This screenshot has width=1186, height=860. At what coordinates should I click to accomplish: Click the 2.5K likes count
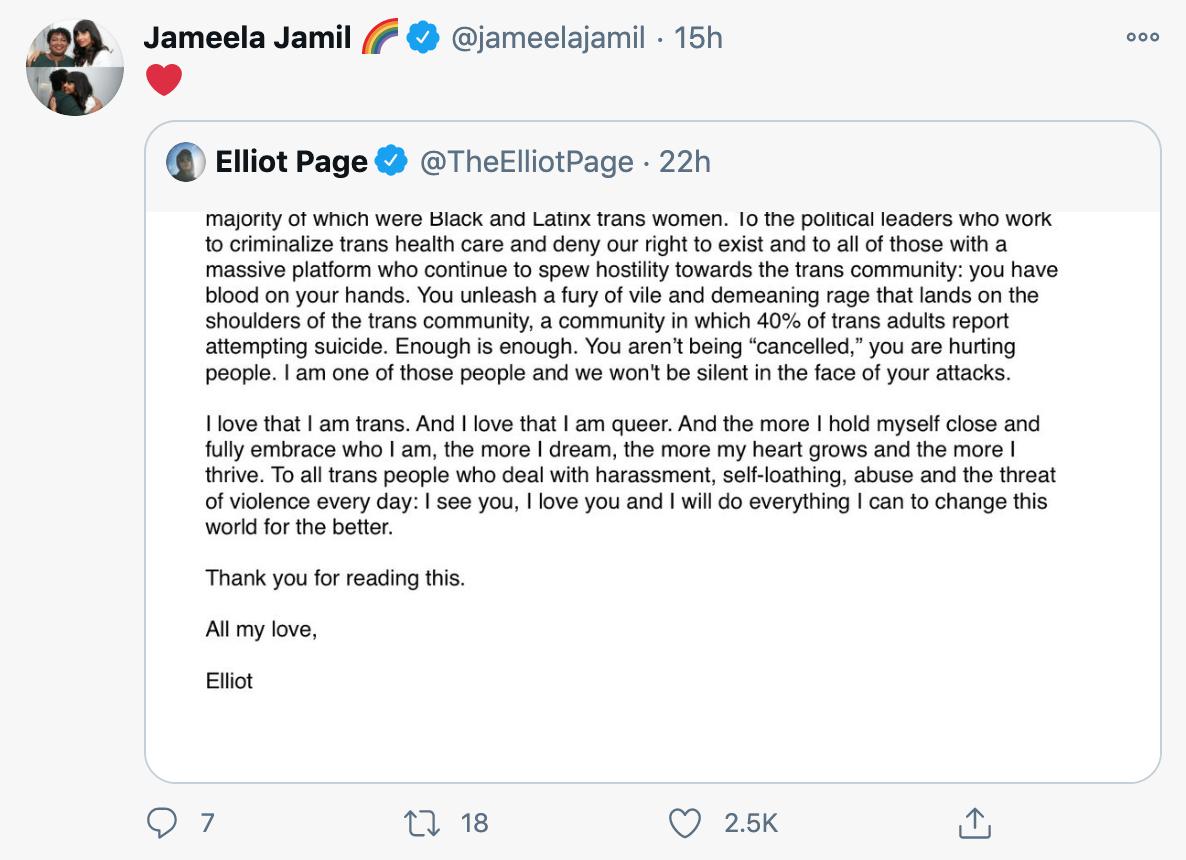[748, 823]
